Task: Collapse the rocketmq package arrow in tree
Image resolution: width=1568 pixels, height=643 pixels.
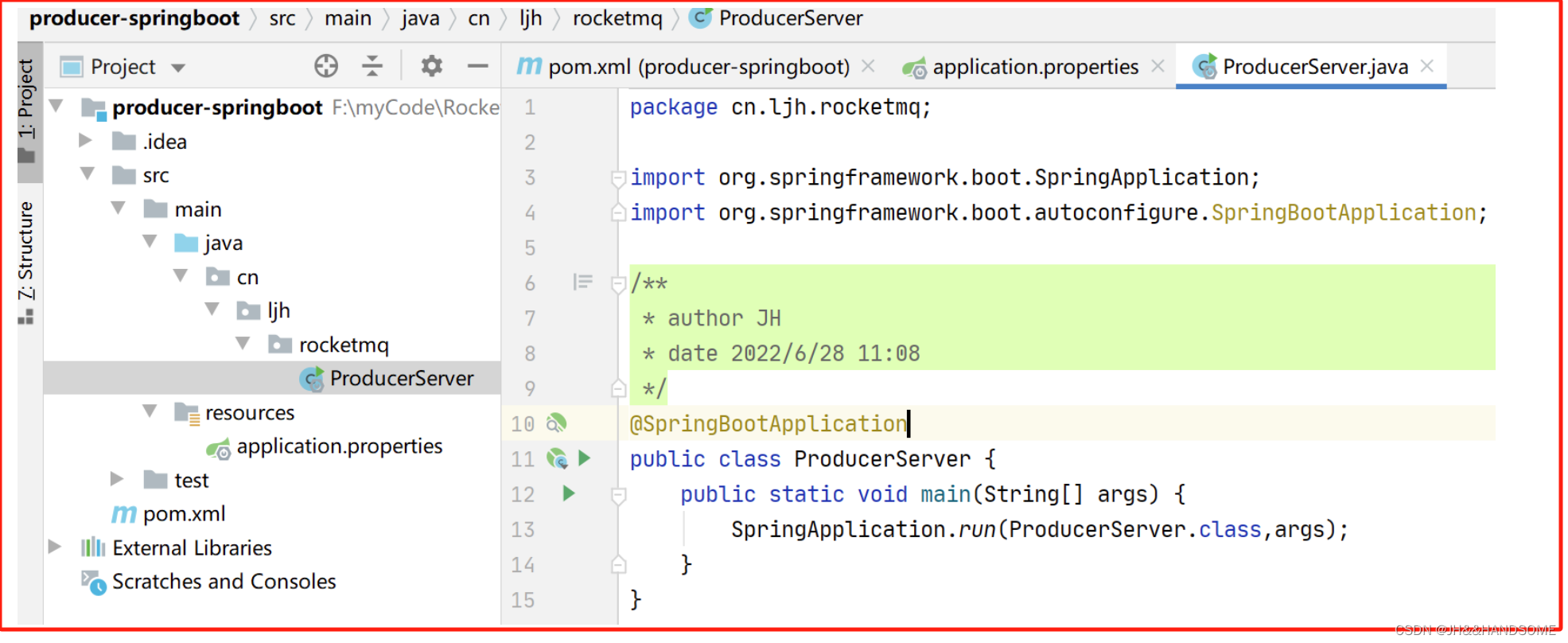Action: click(x=243, y=344)
